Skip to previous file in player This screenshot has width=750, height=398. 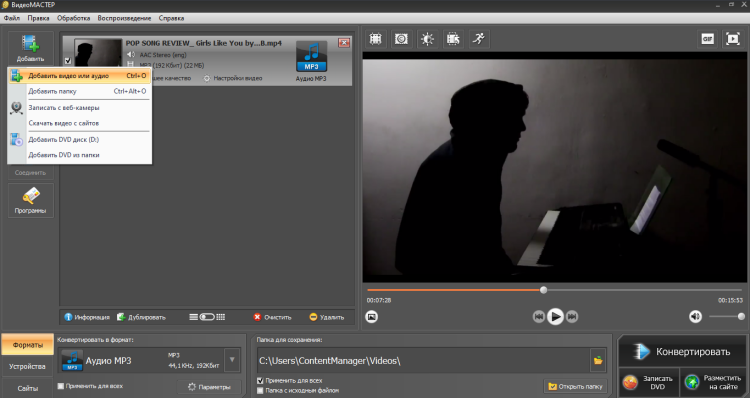539,317
